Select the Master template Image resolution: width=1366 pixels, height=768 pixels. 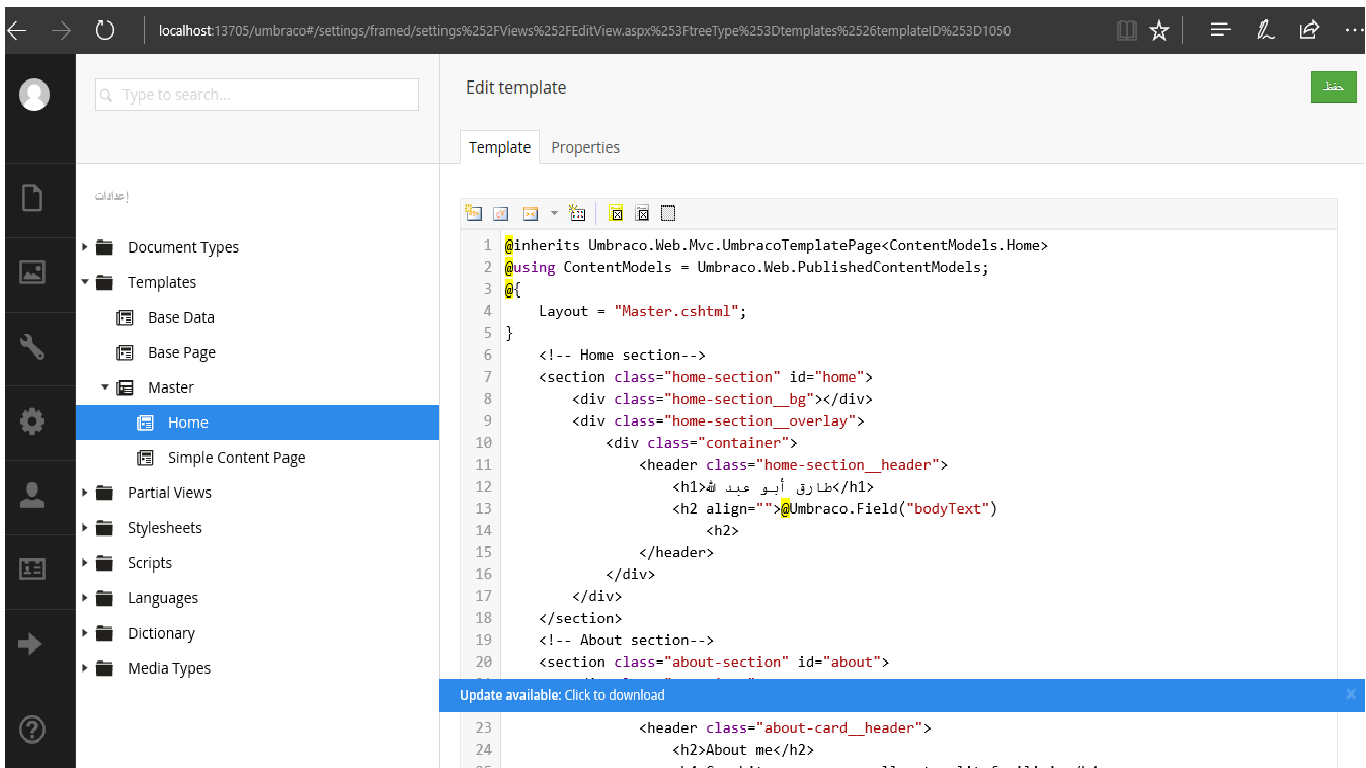171,387
